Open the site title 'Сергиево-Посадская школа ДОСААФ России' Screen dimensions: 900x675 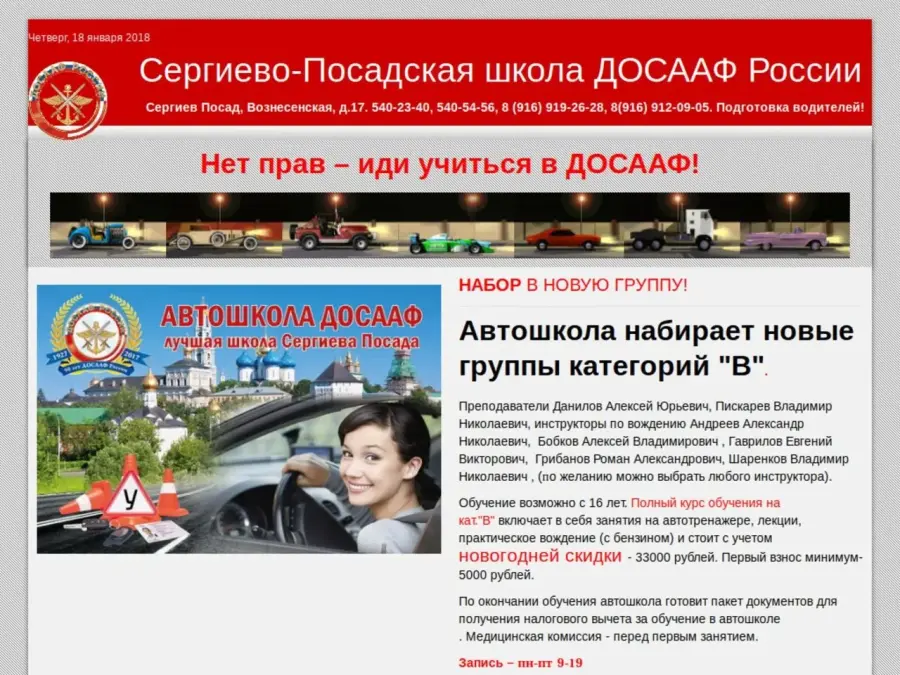(499, 71)
